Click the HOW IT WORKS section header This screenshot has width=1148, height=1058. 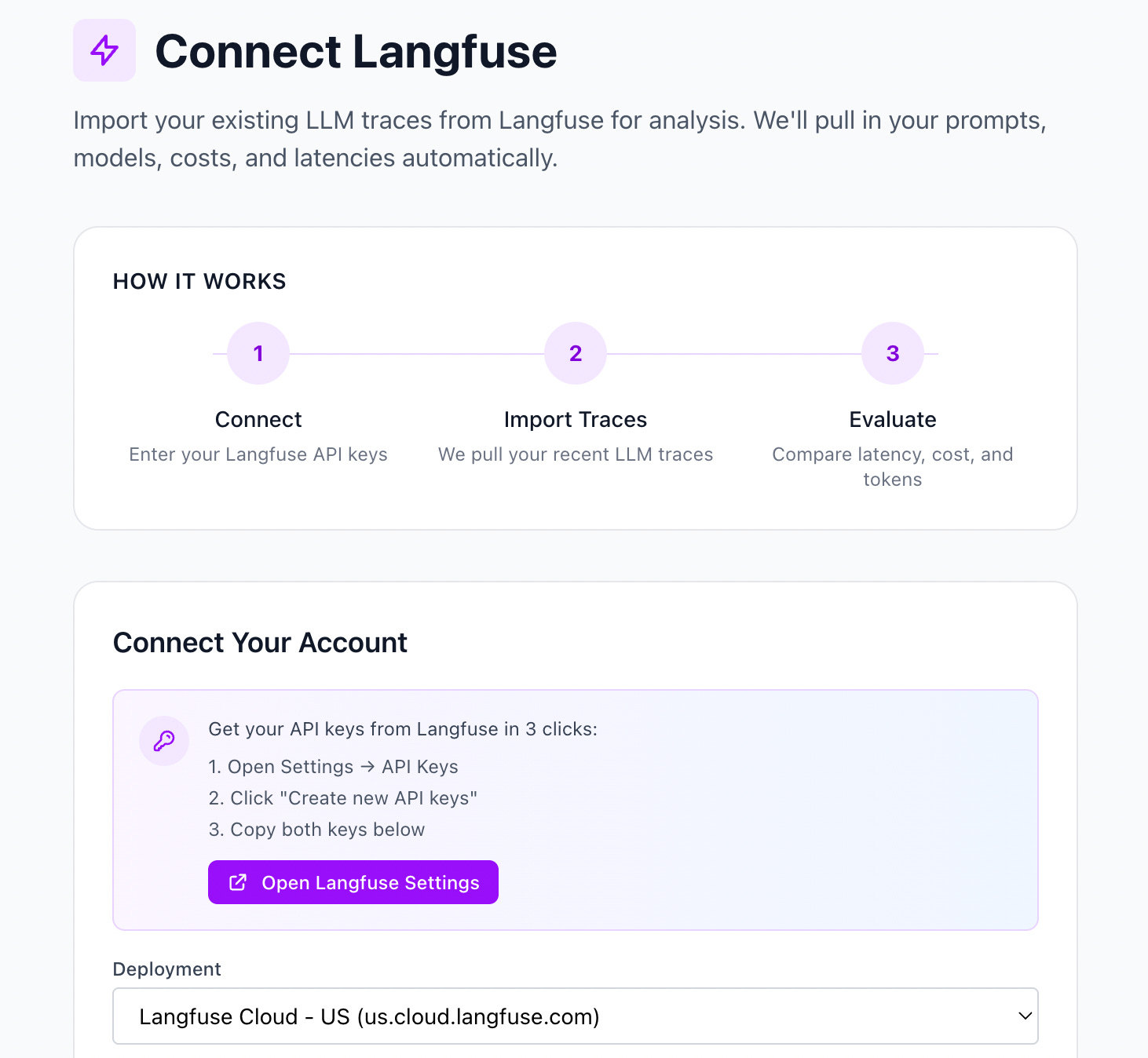199,281
